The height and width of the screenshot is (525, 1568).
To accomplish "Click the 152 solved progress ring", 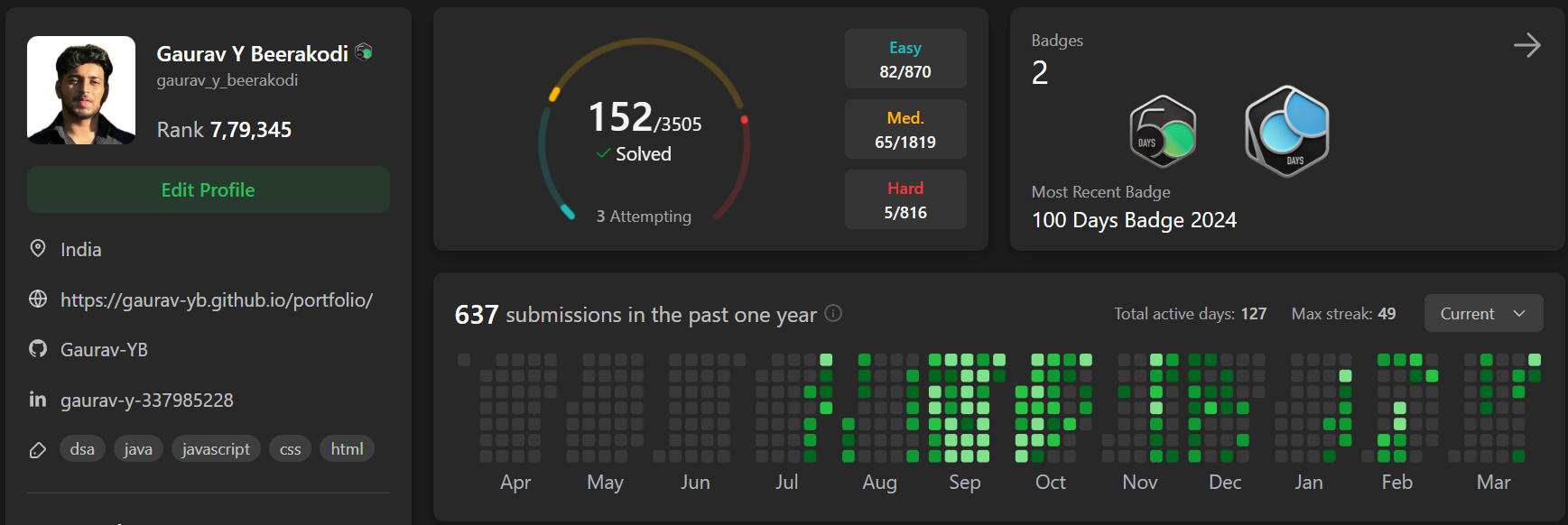I will pyautogui.click(x=645, y=129).
